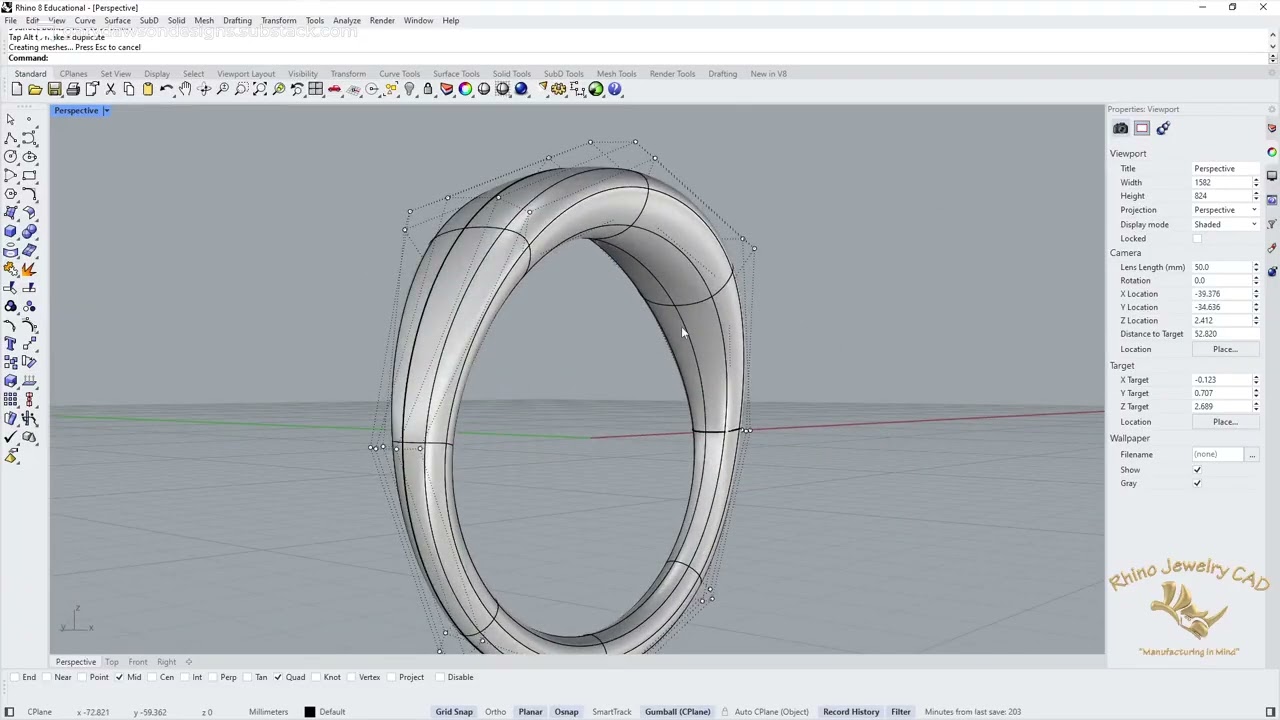Open a file with folder icon

[x=35, y=89]
